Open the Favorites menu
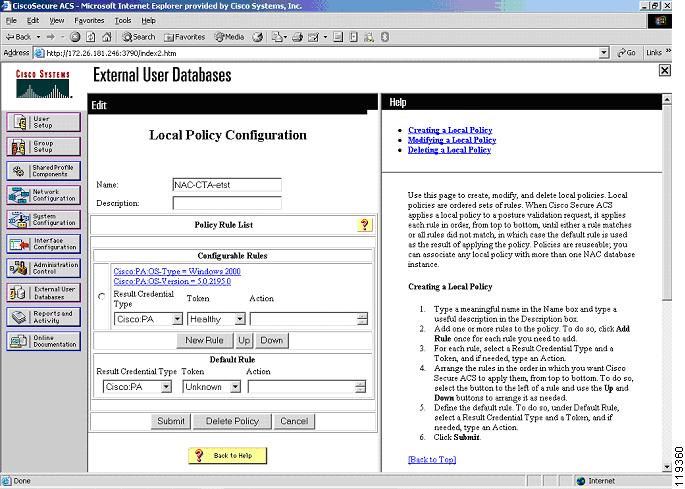The image size is (685, 489). (x=89, y=21)
